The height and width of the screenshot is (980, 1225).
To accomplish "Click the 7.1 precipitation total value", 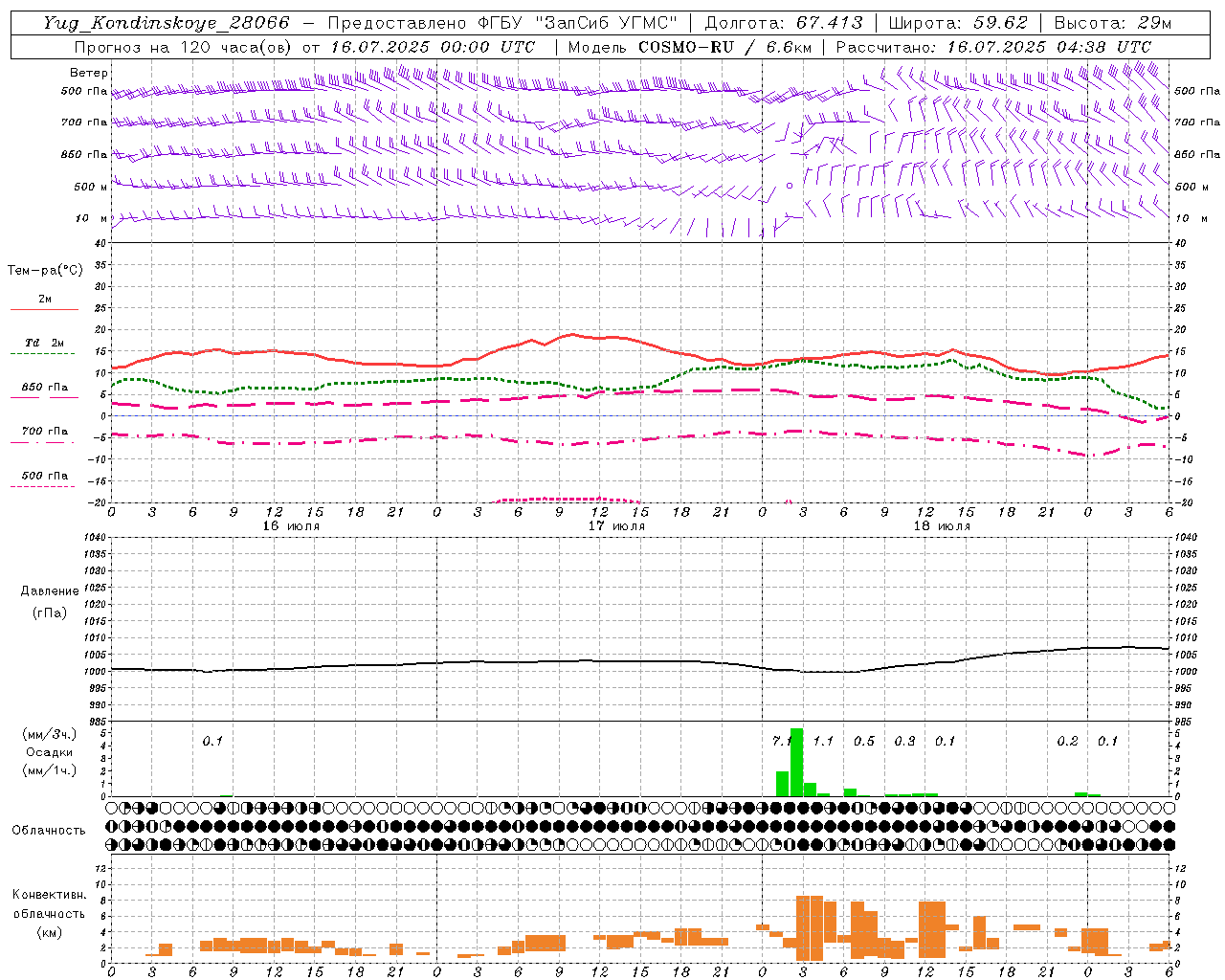I will (782, 741).
